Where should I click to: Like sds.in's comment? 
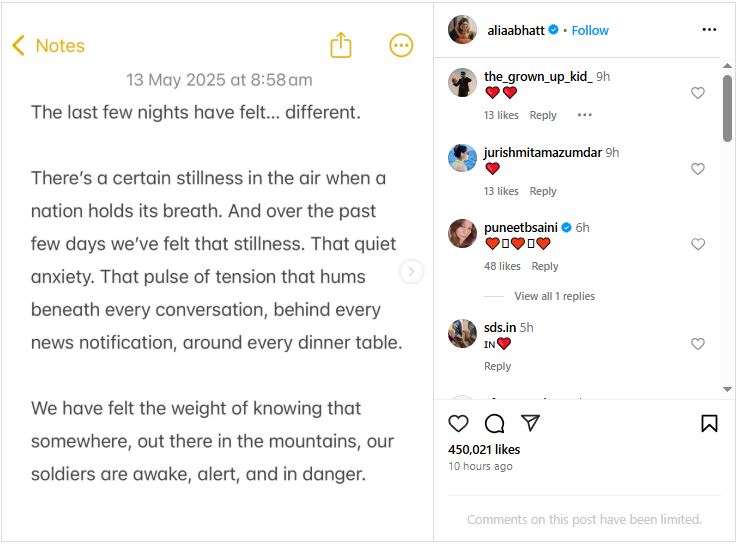click(698, 344)
